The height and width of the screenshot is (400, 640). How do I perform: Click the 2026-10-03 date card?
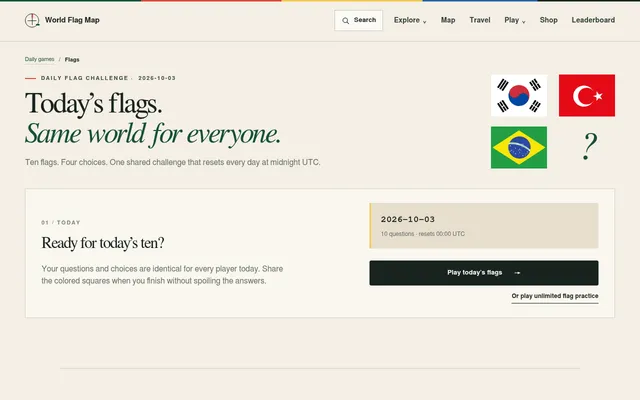pyautogui.click(x=484, y=226)
